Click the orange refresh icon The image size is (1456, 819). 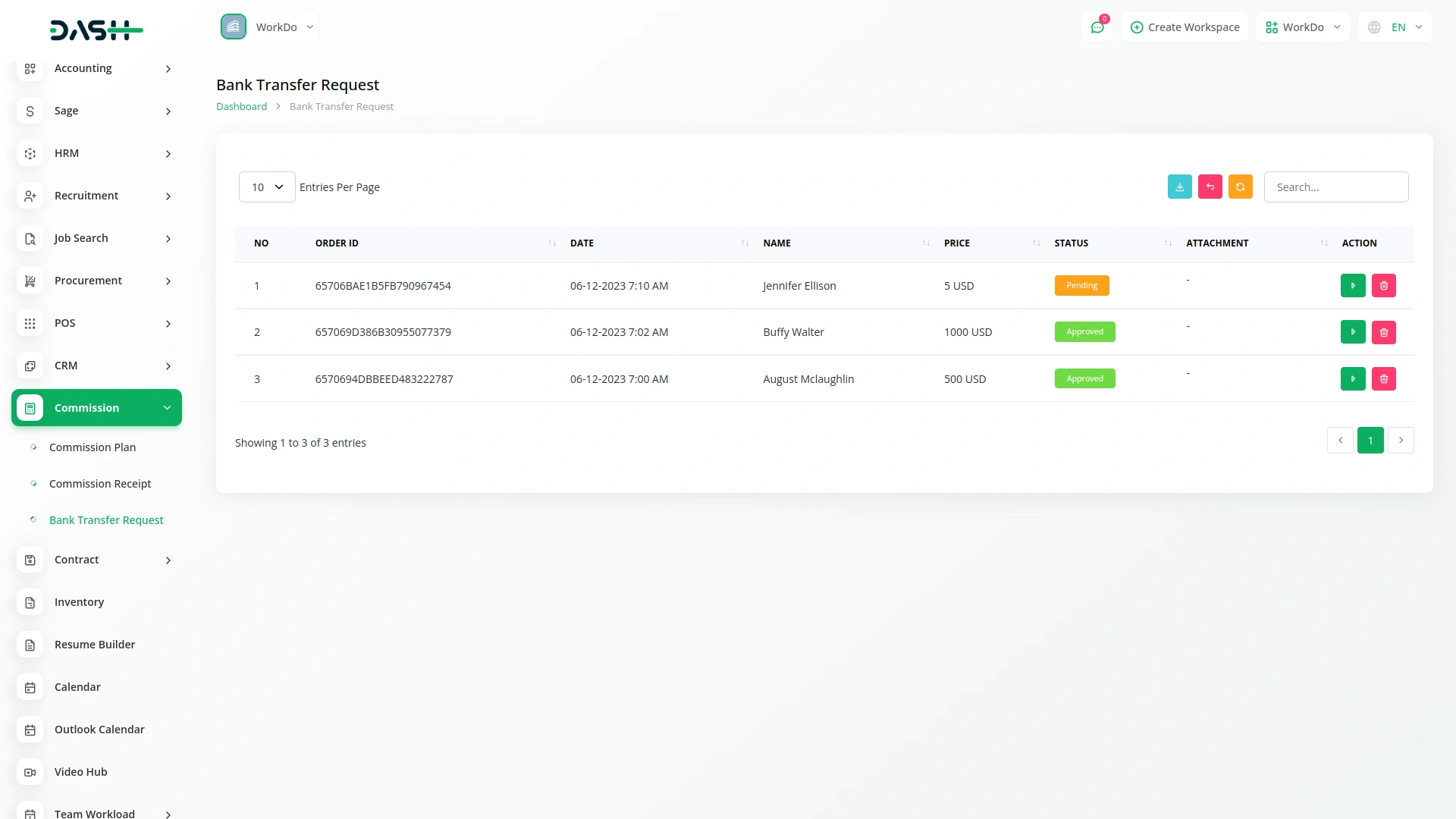click(x=1240, y=187)
